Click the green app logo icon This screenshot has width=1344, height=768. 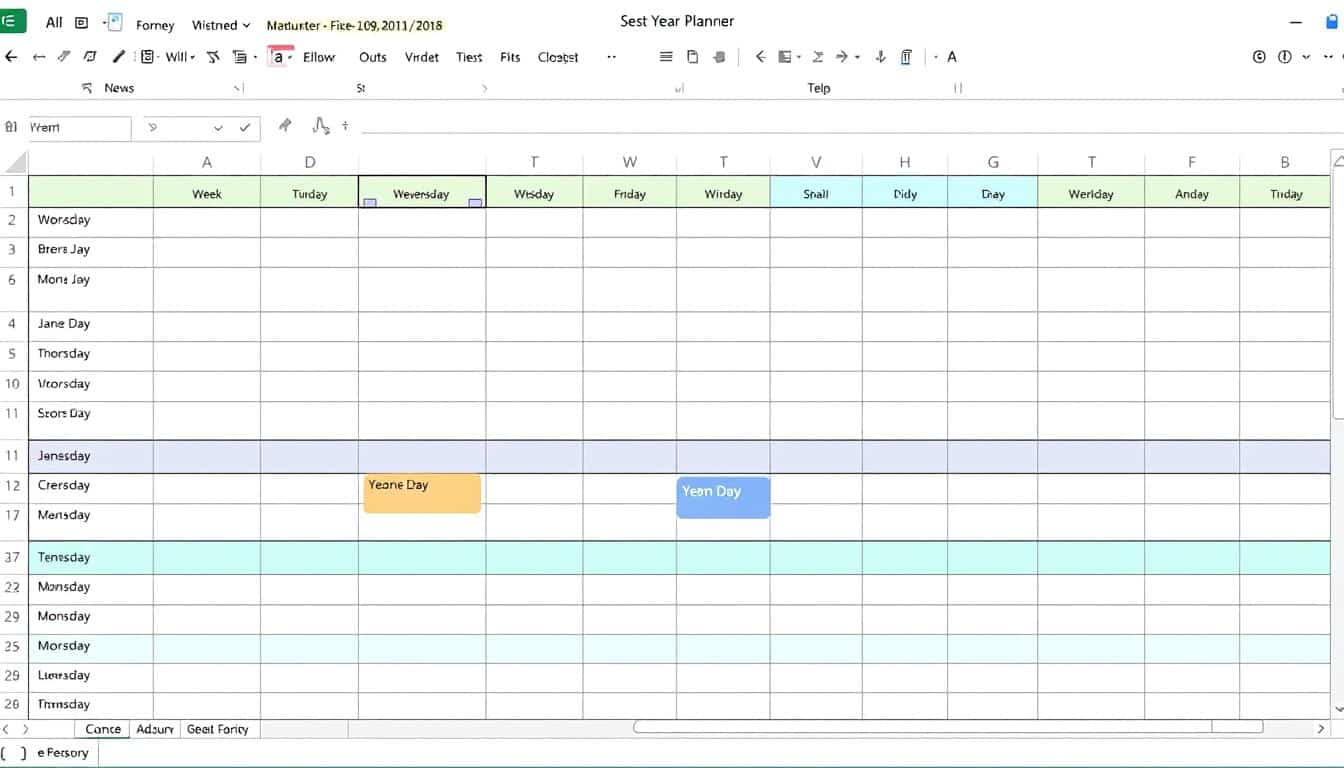(12, 21)
